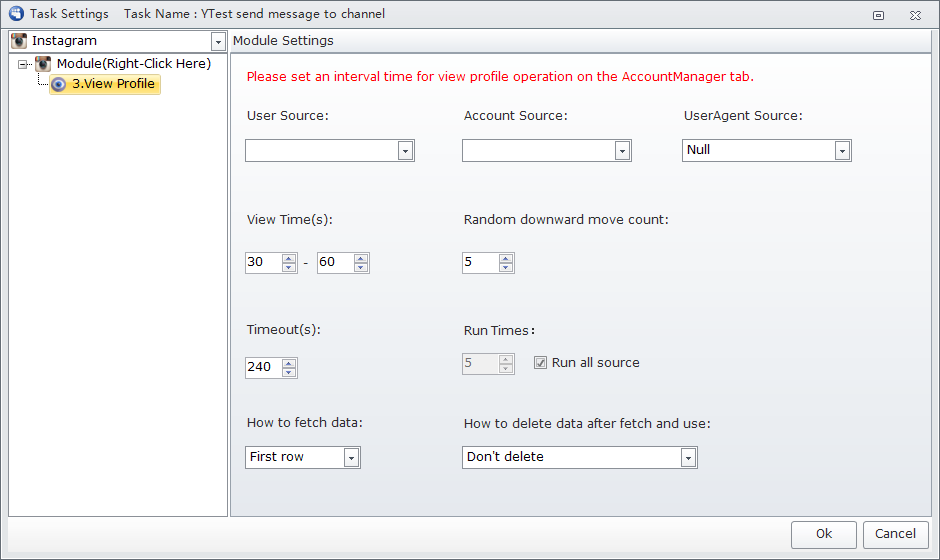
Task: Increase the minimum View Time value
Action: (x=289, y=258)
